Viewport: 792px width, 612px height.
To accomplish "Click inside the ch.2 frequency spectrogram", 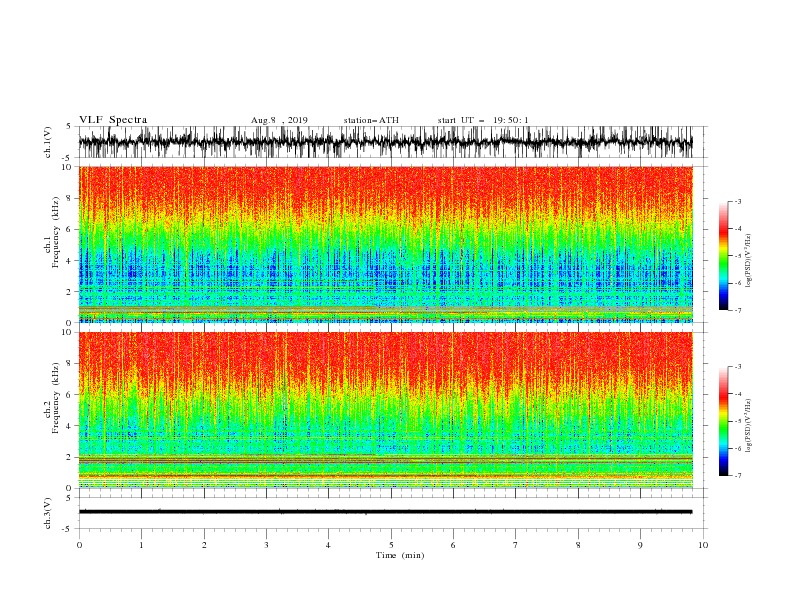I will pos(385,410).
